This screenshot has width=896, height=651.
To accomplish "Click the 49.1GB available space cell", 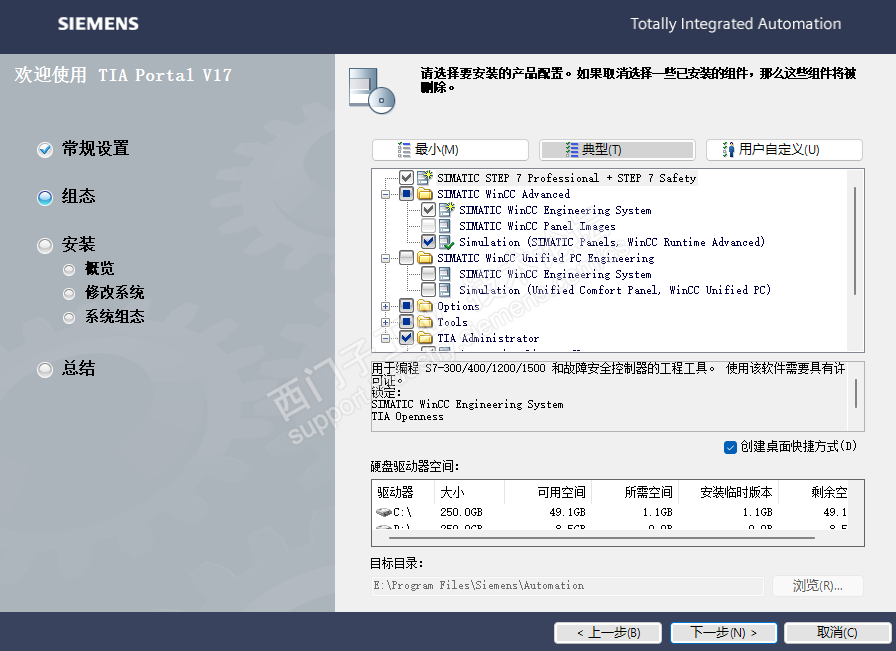I will tap(567, 512).
